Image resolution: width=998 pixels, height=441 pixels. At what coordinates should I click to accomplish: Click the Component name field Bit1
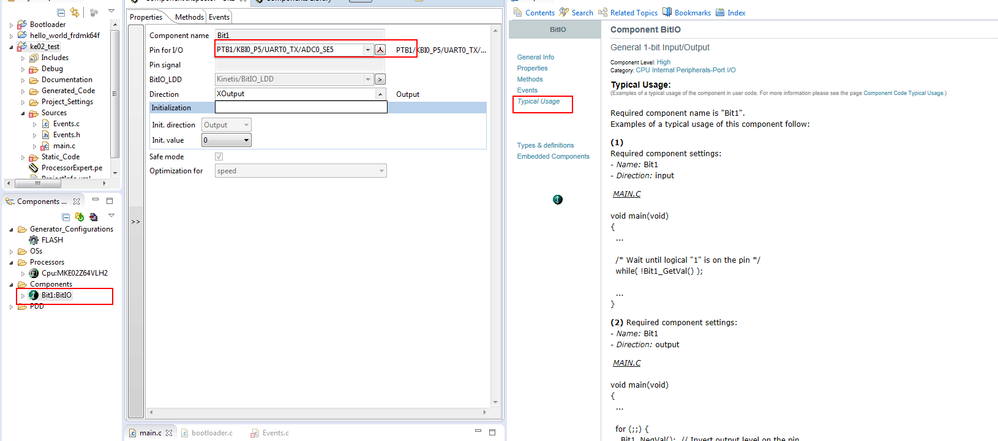pos(300,36)
